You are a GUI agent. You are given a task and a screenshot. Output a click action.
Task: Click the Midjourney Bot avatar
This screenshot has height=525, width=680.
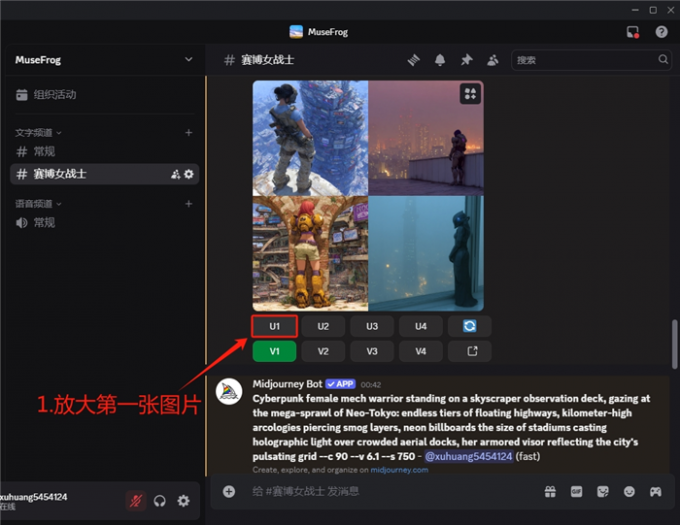click(229, 391)
